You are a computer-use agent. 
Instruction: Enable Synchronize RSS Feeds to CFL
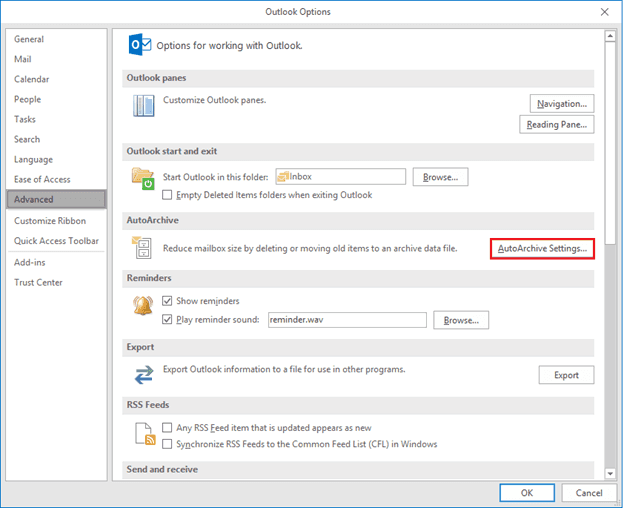[167, 444]
